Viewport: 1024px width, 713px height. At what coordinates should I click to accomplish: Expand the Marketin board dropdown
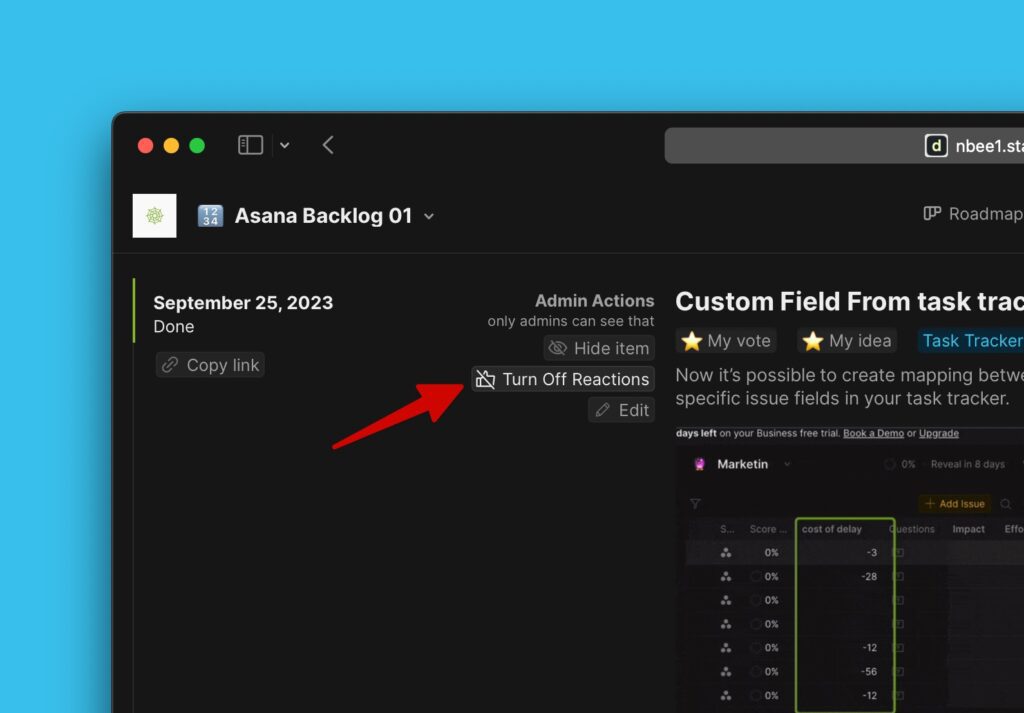point(787,465)
